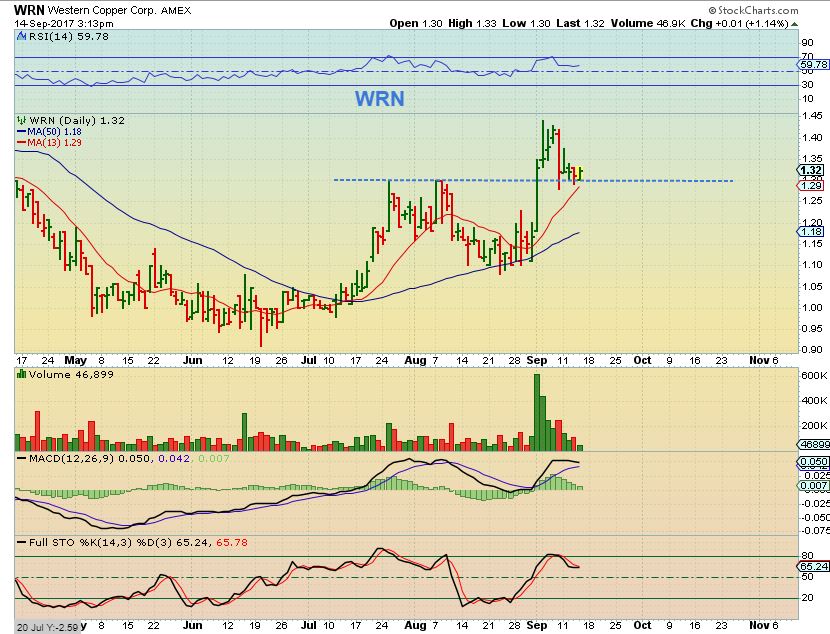
Task: Click the blue 0.042 signal value in MACD legend
Action: click(x=174, y=458)
